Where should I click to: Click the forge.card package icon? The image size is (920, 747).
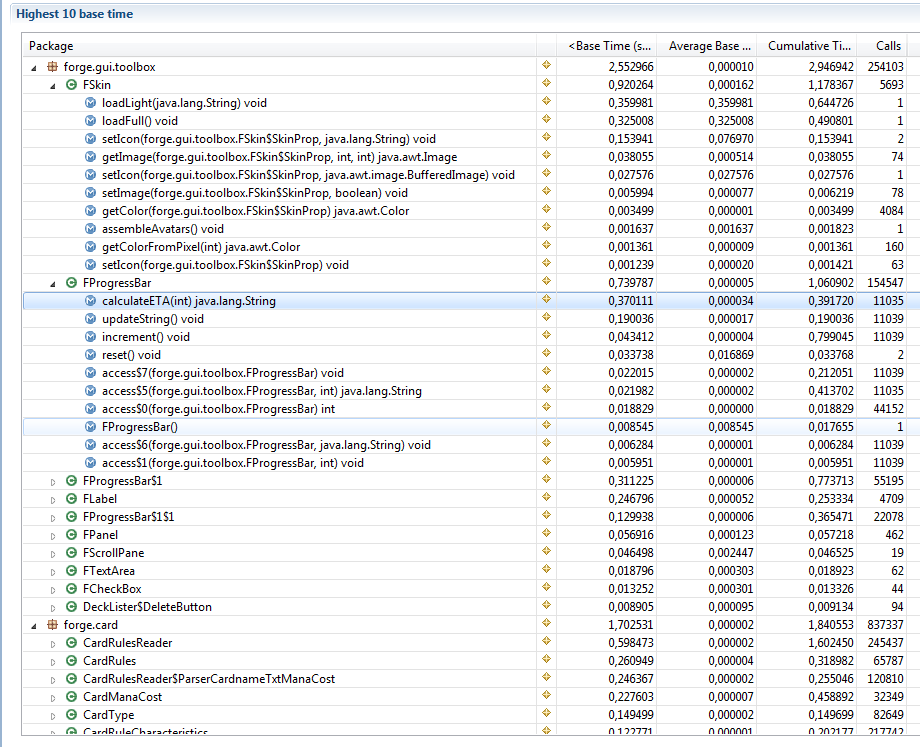click(52, 625)
